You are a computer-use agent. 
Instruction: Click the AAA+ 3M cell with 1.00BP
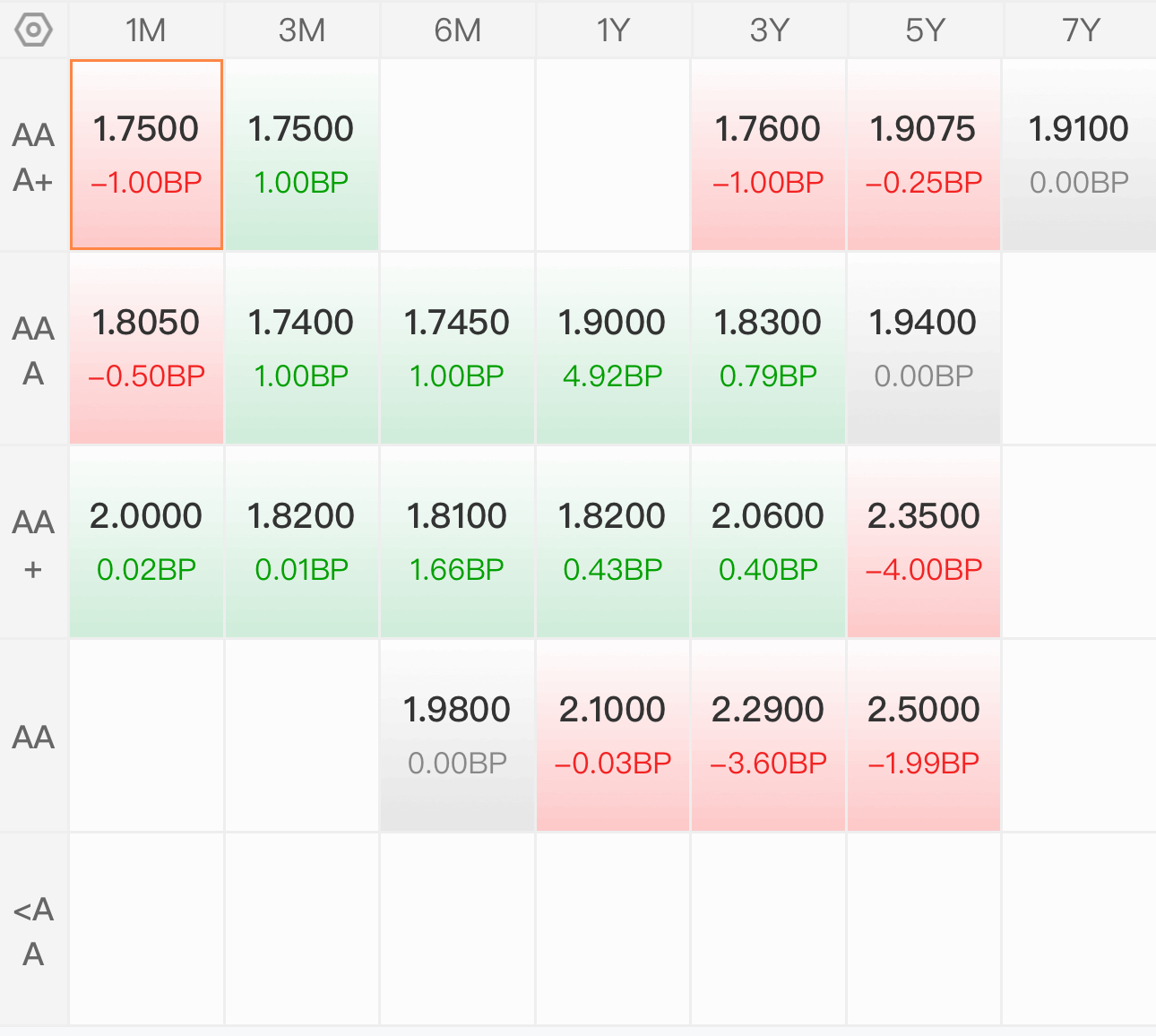point(302,155)
